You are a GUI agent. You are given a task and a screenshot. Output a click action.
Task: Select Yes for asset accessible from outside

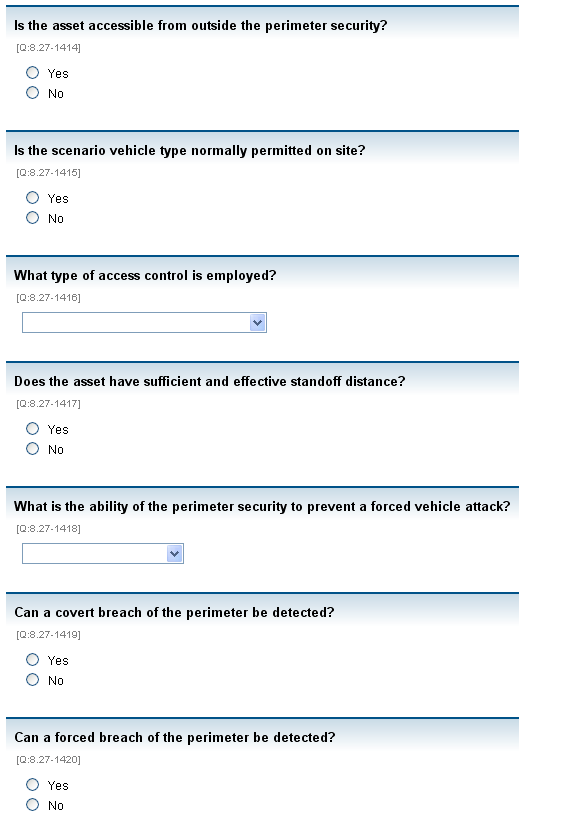[33, 73]
